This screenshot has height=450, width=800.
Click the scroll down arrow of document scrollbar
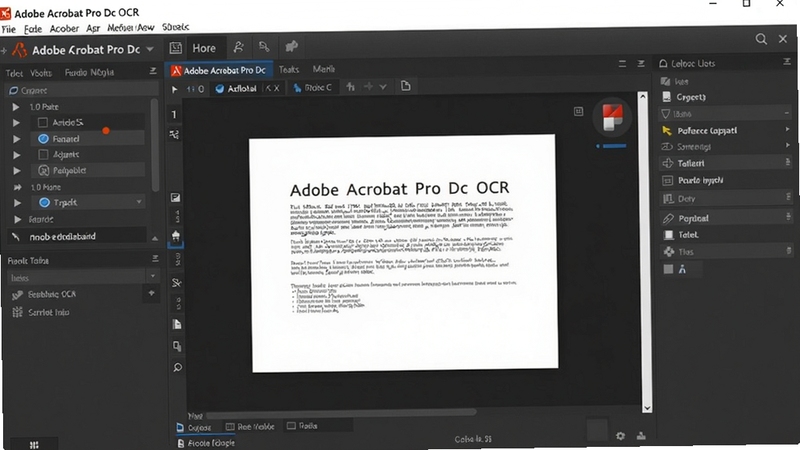pos(647,408)
